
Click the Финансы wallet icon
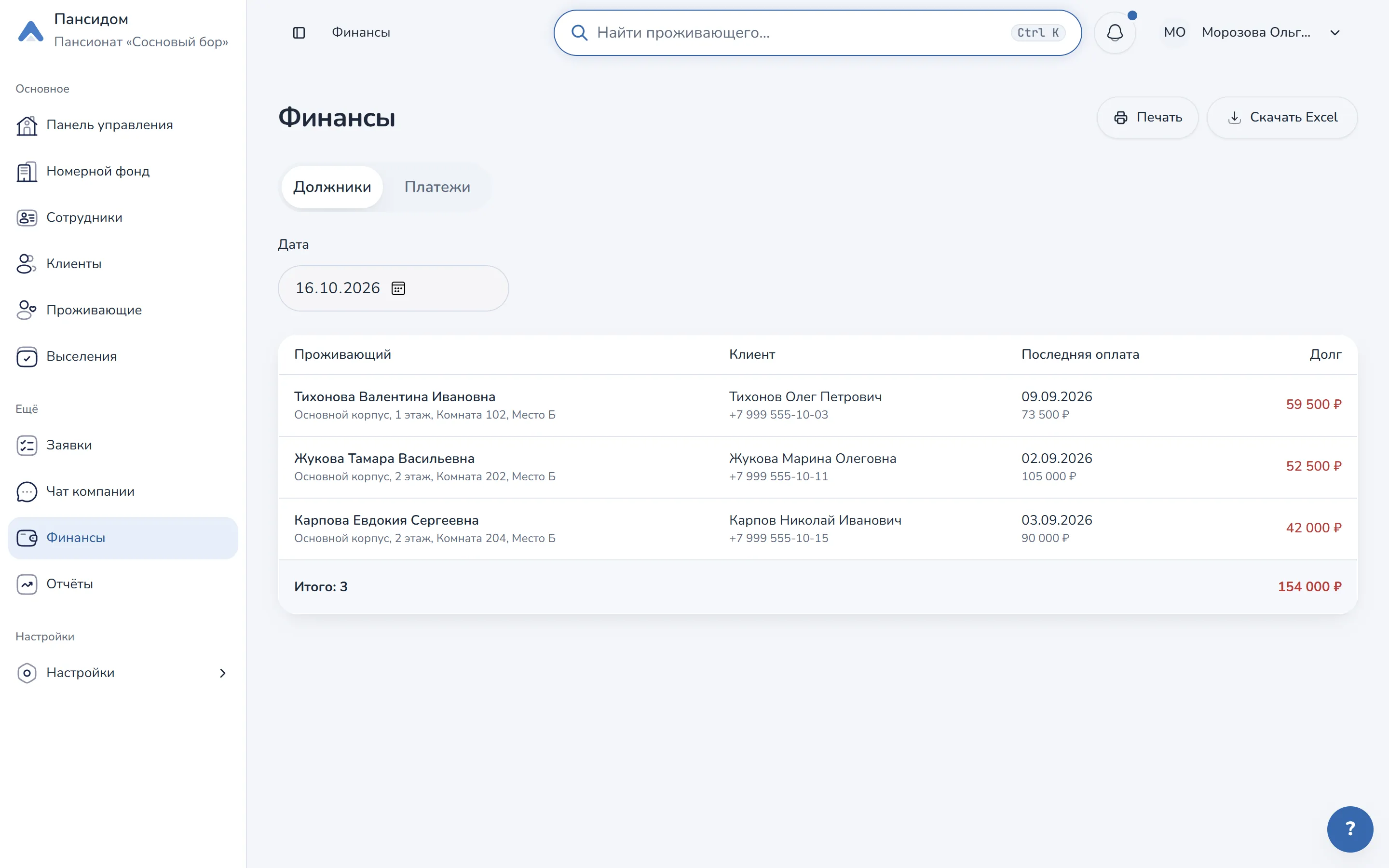pyautogui.click(x=27, y=538)
